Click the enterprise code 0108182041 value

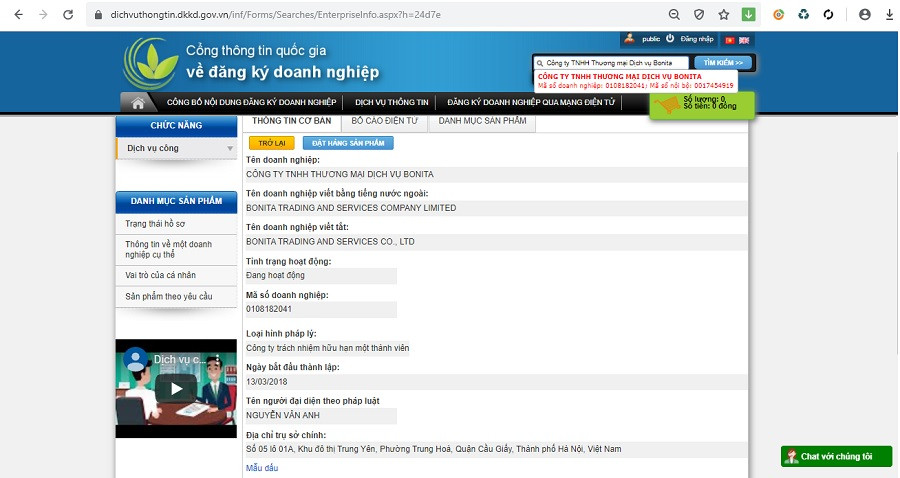(x=269, y=309)
